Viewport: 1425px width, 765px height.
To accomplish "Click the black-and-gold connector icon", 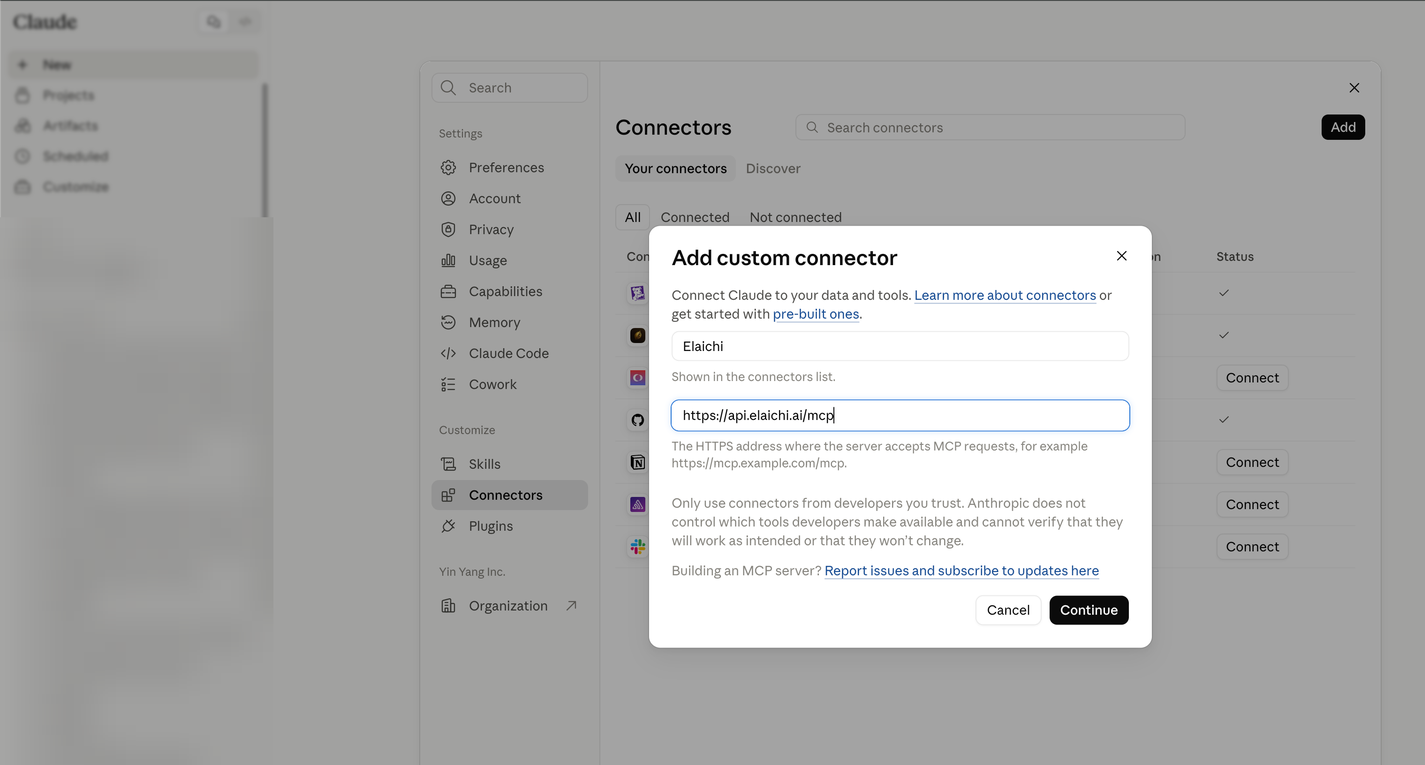I will [637, 335].
